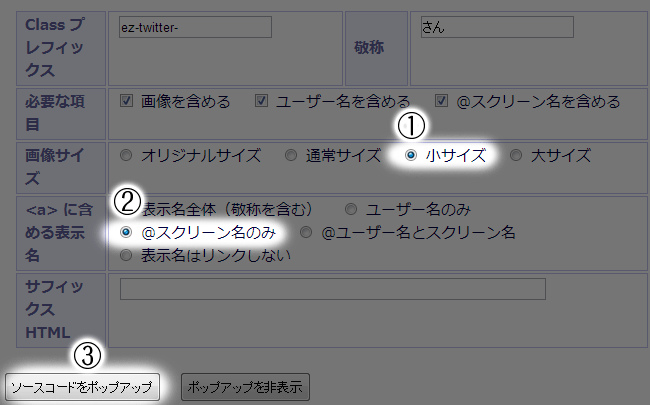The width and height of the screenshot is (650, 405).
Task: Click the サフィックス HTML row label
Action: [x=54, y=310]
